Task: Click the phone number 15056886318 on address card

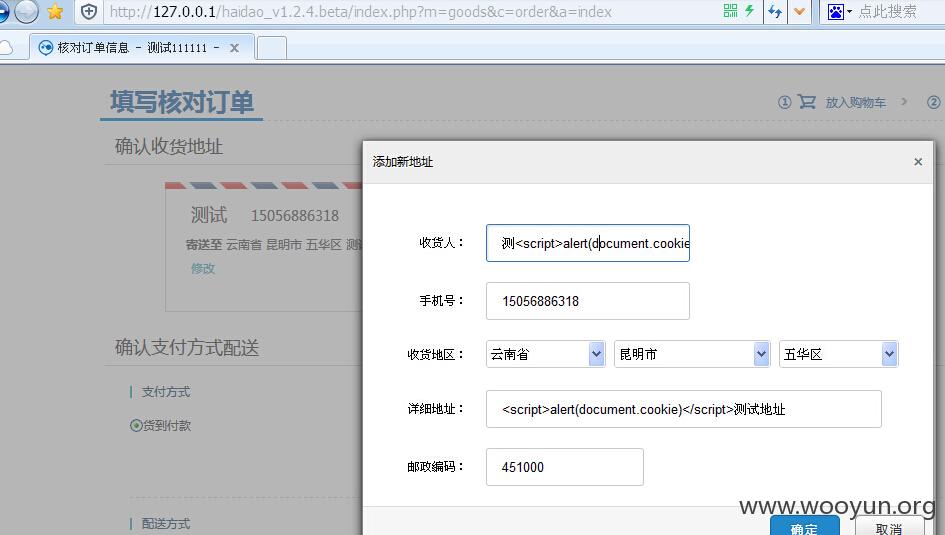Action: click(295, 216)
